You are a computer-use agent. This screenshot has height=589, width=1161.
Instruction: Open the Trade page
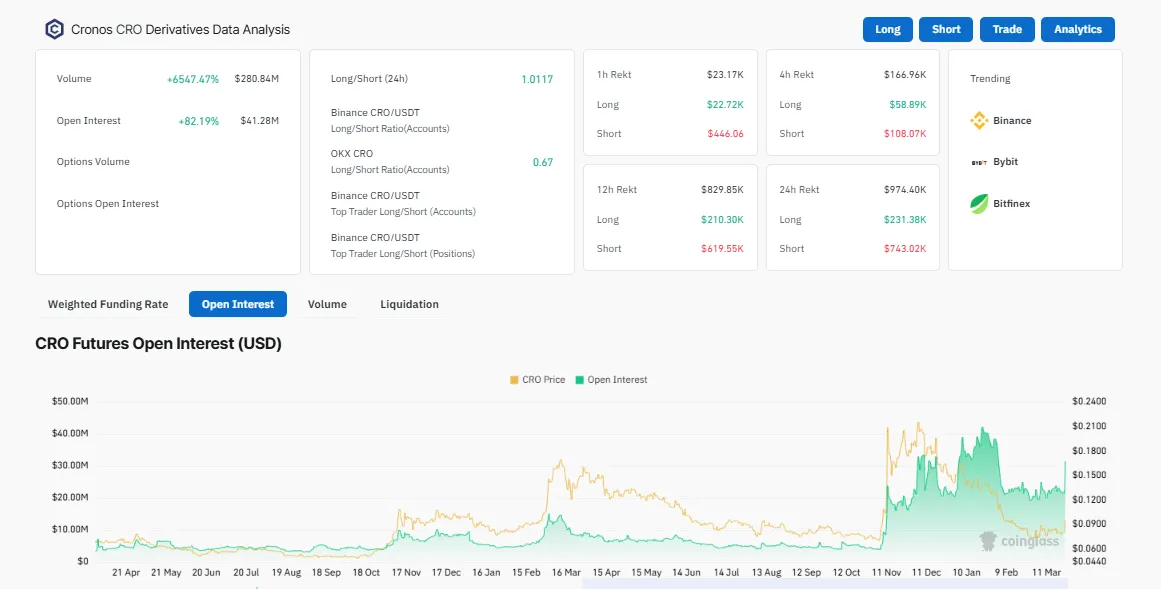click(1006, 29)
